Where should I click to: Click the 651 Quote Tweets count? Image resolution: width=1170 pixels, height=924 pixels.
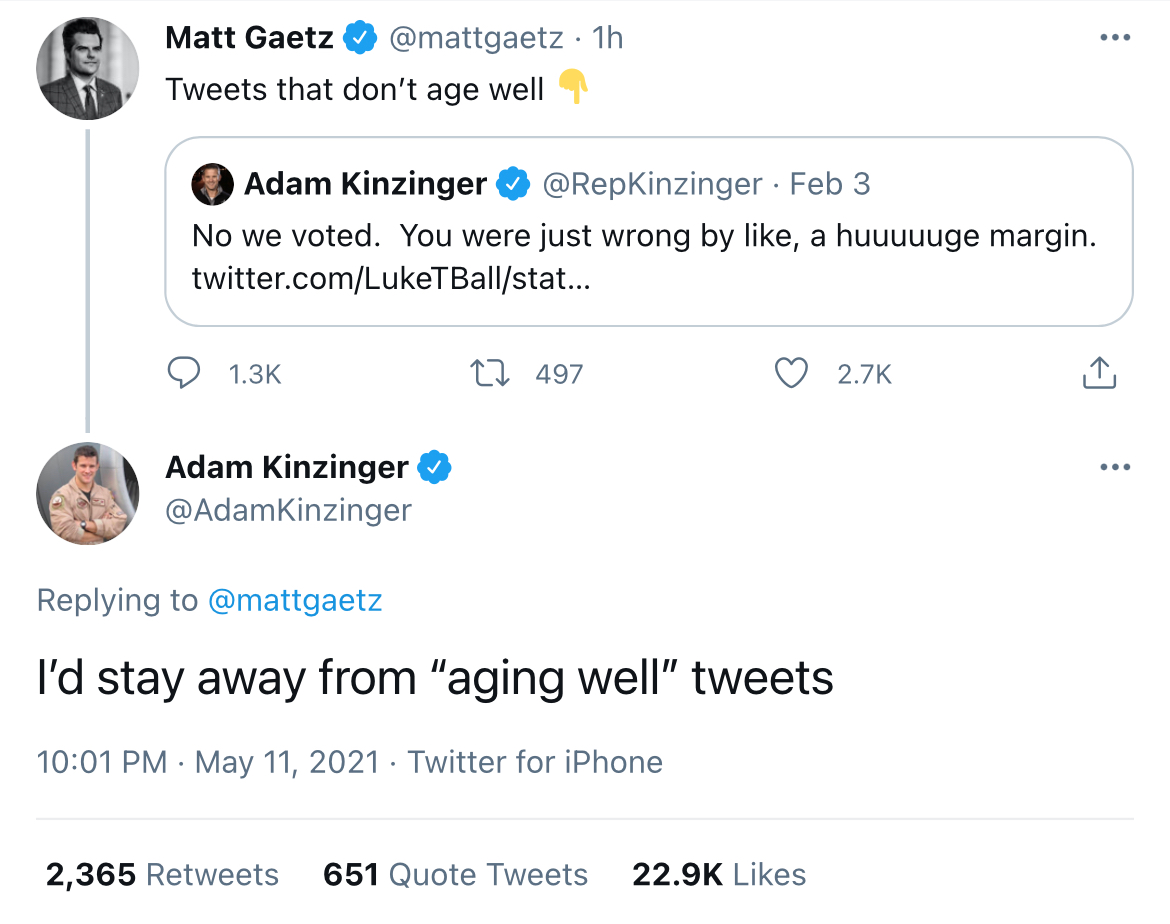(x=455, y=874)
